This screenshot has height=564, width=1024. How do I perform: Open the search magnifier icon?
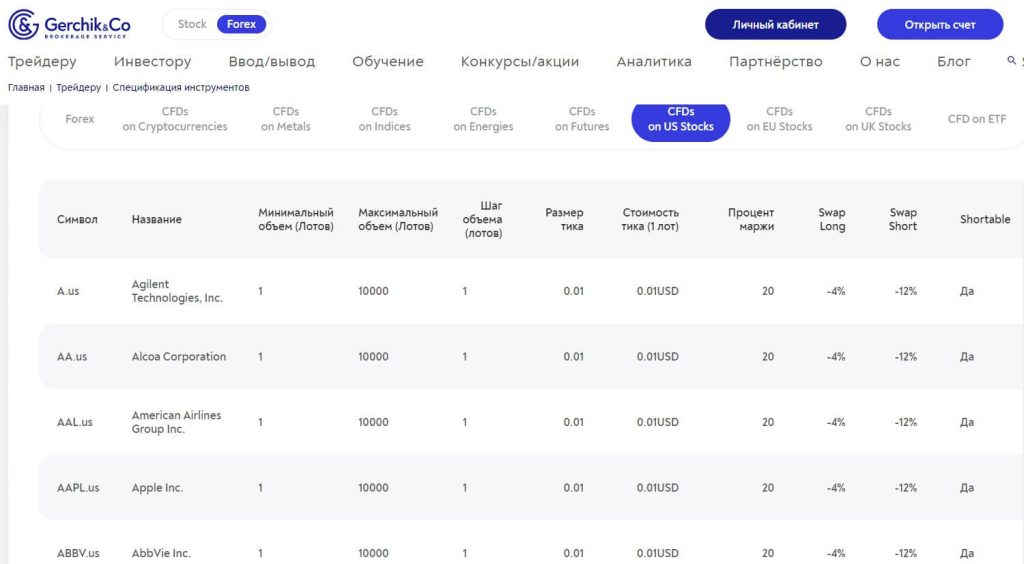coord(1011,60)
